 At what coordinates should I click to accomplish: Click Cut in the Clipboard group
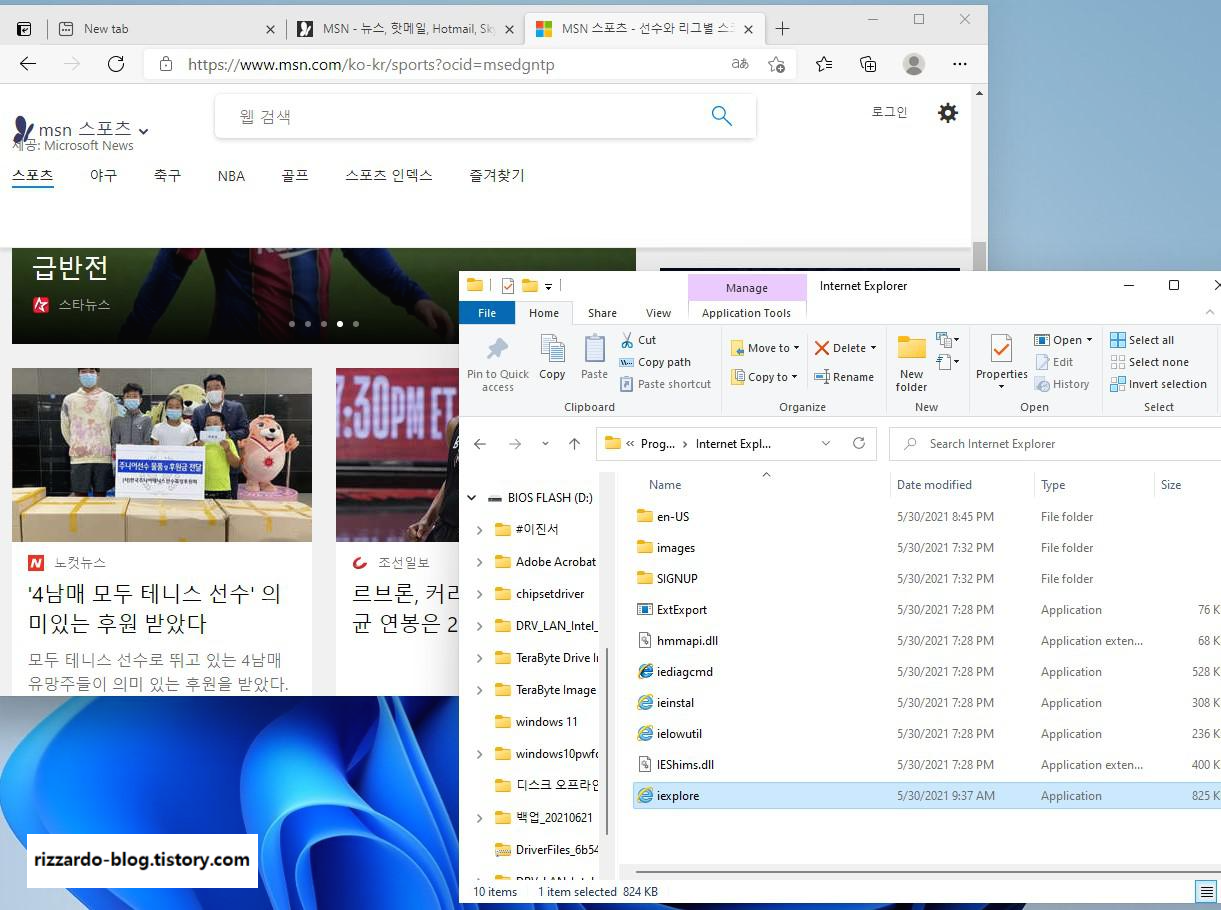point(637,340)
